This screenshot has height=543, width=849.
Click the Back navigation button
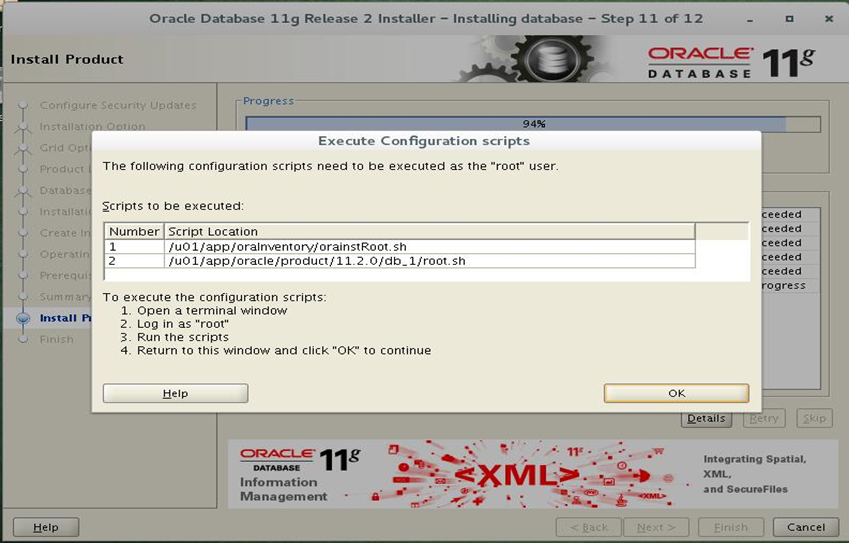[x=589, y=527]
